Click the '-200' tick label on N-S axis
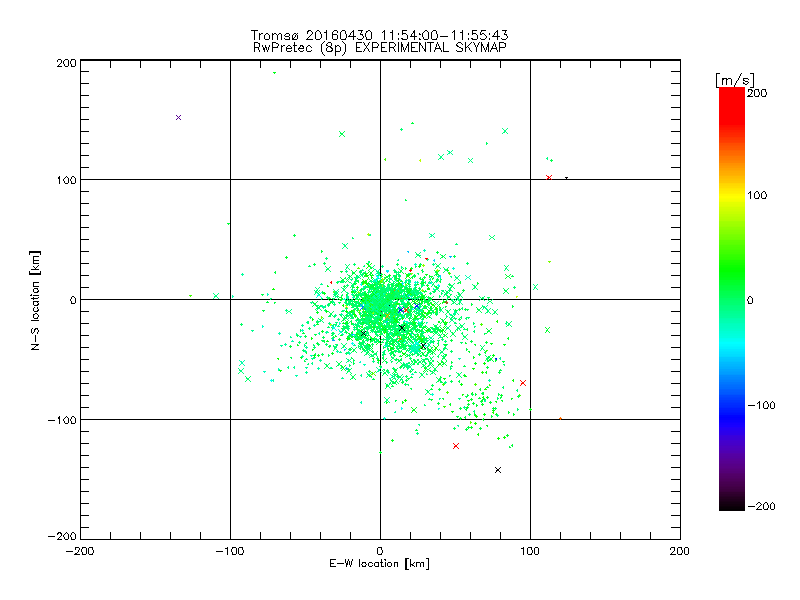 click(x=62, y=536)
